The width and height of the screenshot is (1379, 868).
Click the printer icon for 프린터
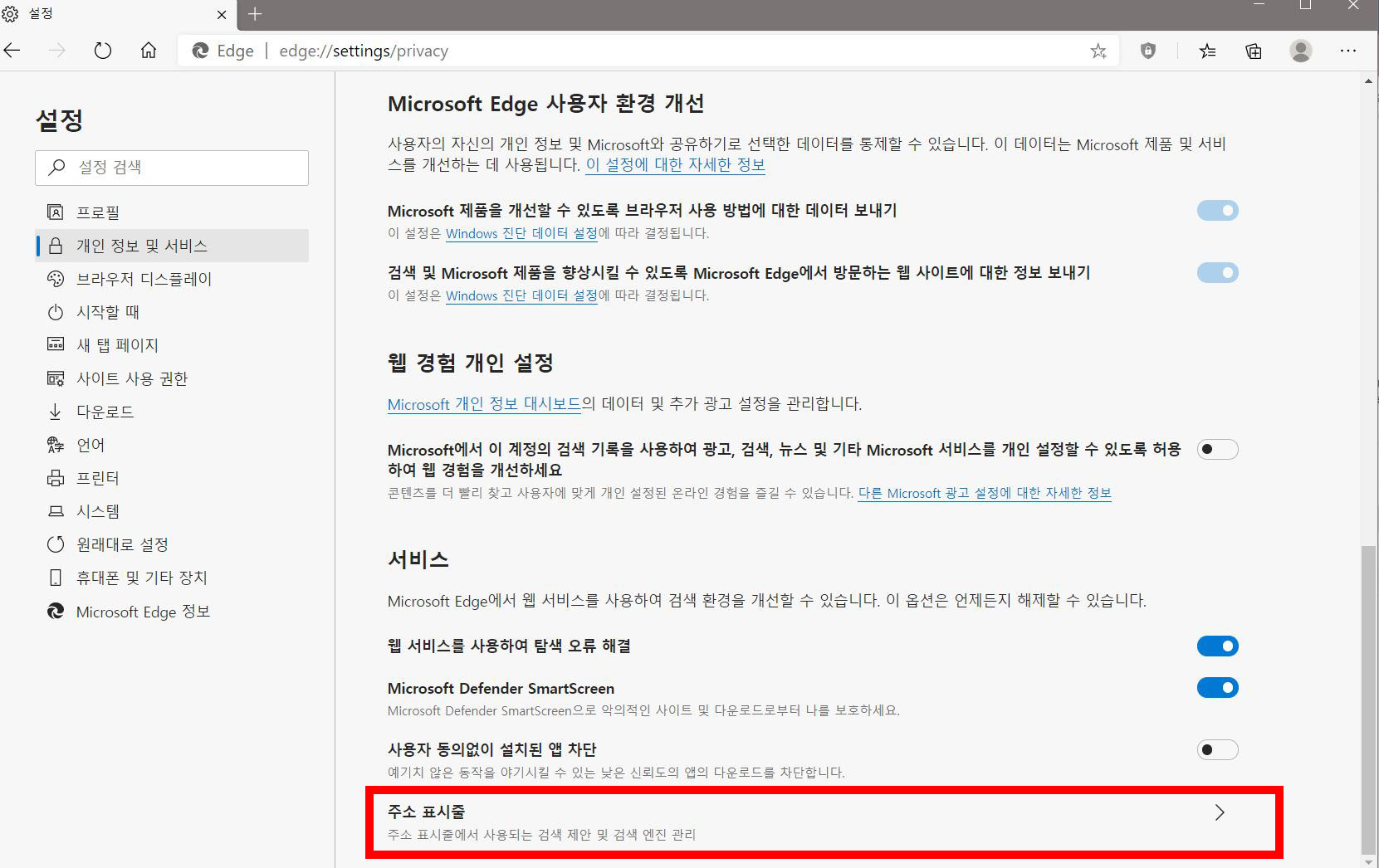56,478
